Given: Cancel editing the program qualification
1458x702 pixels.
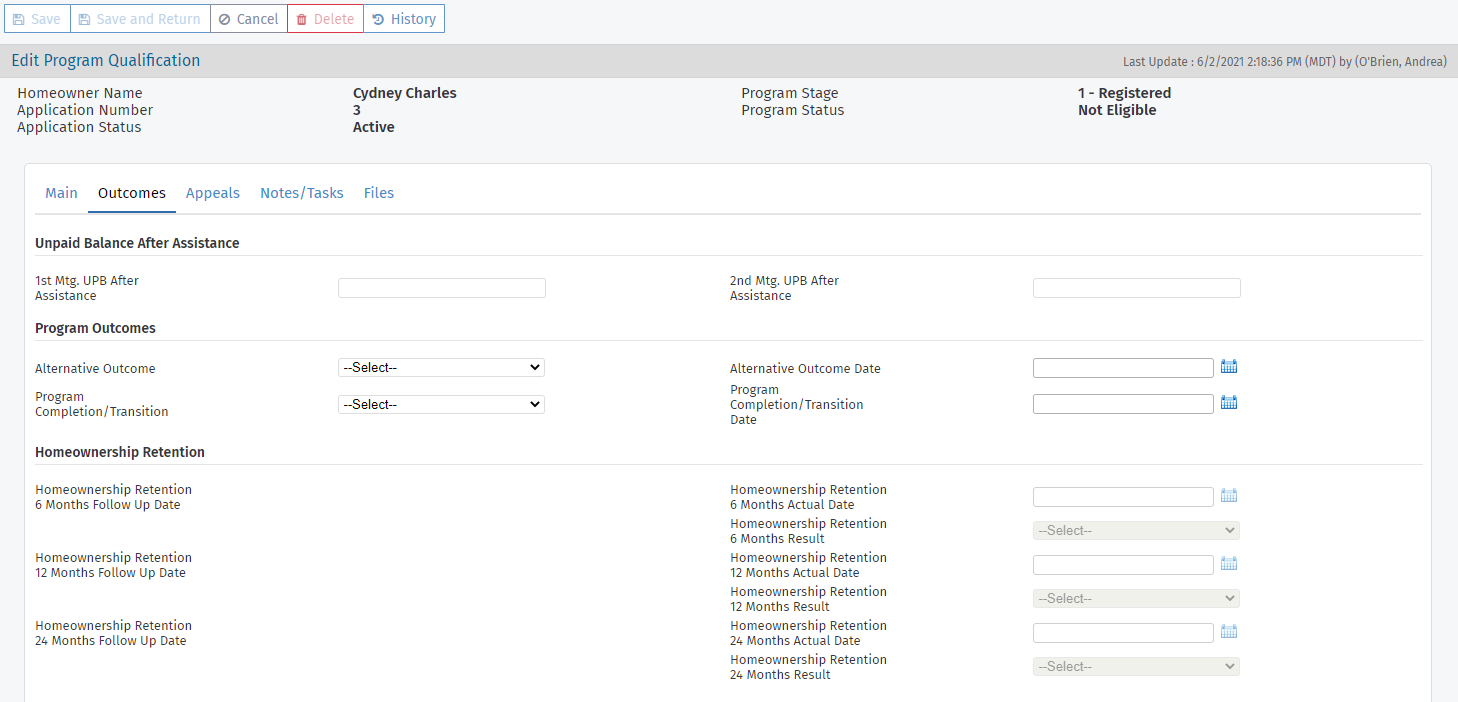Looking at the screenshot, I should (248, 19).
